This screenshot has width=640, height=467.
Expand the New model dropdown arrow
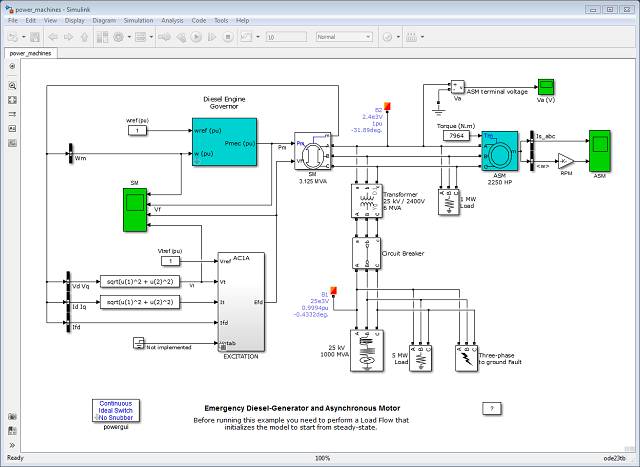tap(21, 37)
